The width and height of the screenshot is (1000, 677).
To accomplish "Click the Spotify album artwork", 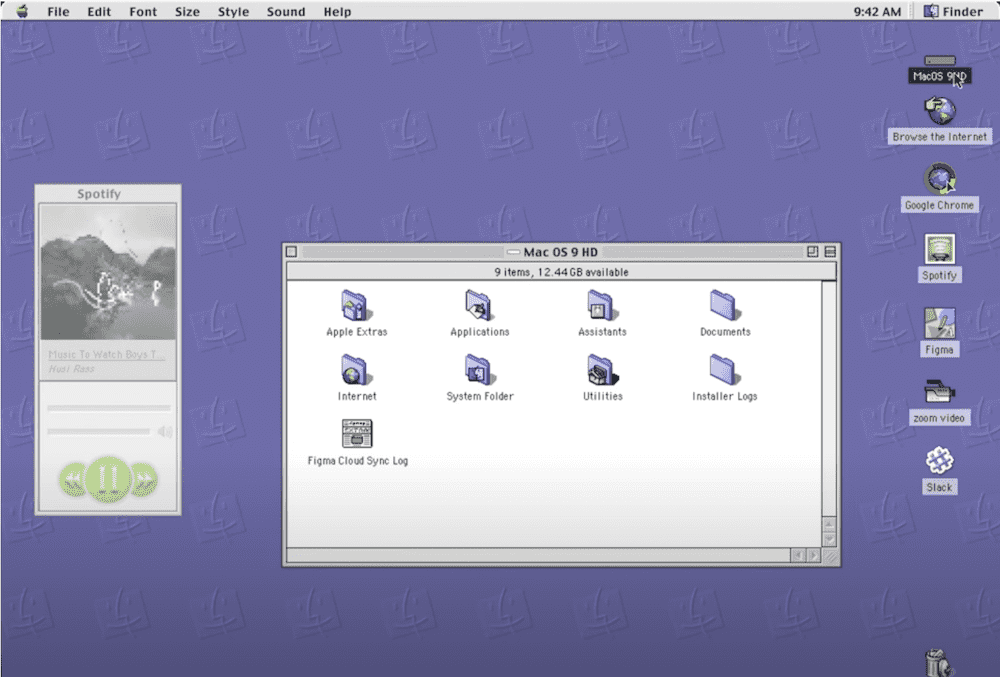I will (x=108, y=272).
